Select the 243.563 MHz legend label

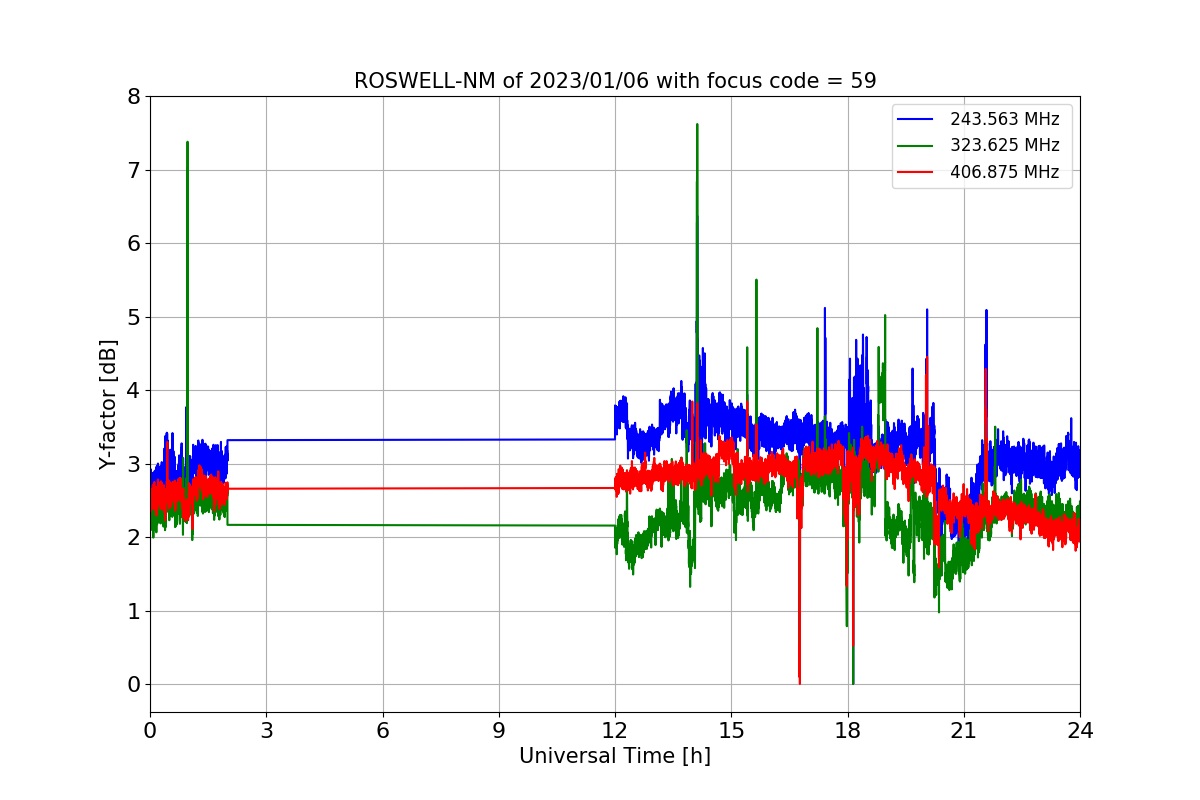coord(1004,119)
